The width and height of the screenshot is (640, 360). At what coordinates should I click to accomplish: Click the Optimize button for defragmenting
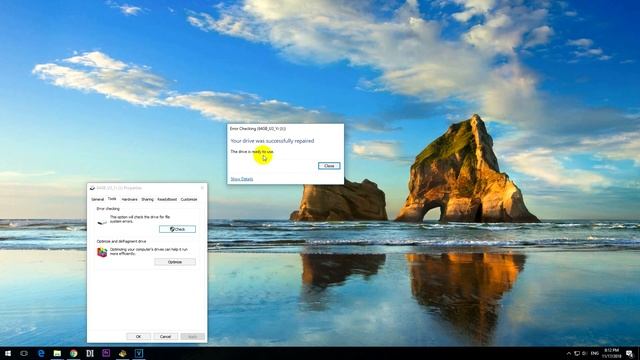coord(175,262)
